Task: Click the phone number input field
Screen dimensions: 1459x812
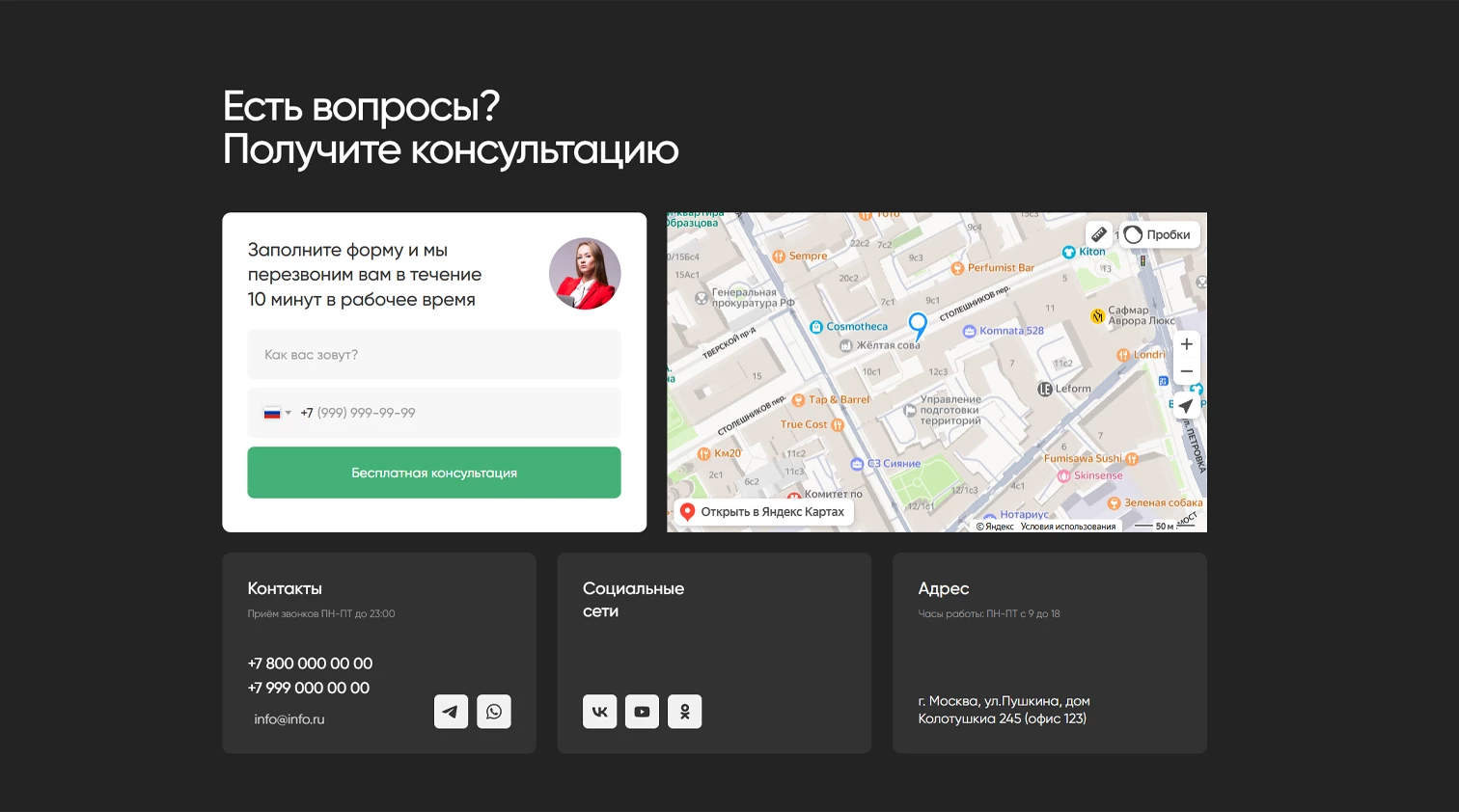Action: [434, 413]
